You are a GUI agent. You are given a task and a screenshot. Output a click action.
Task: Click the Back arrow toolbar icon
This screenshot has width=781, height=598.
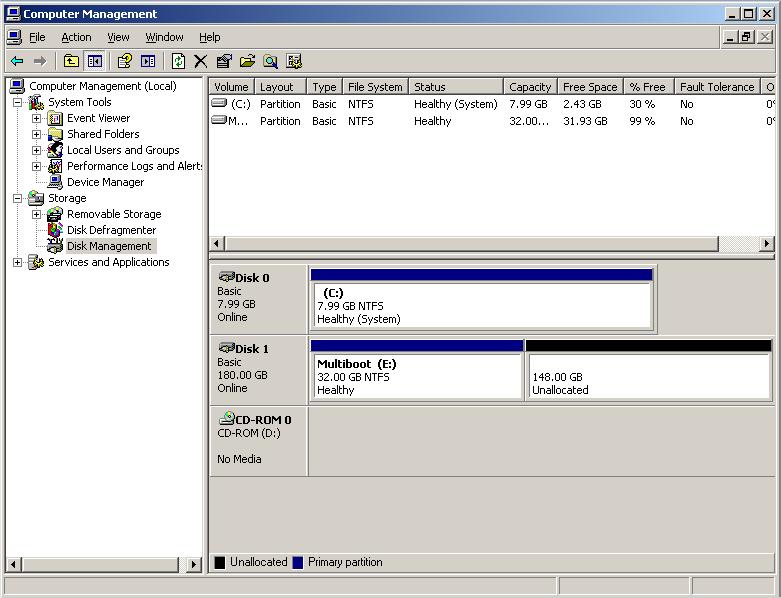point(17,61)
